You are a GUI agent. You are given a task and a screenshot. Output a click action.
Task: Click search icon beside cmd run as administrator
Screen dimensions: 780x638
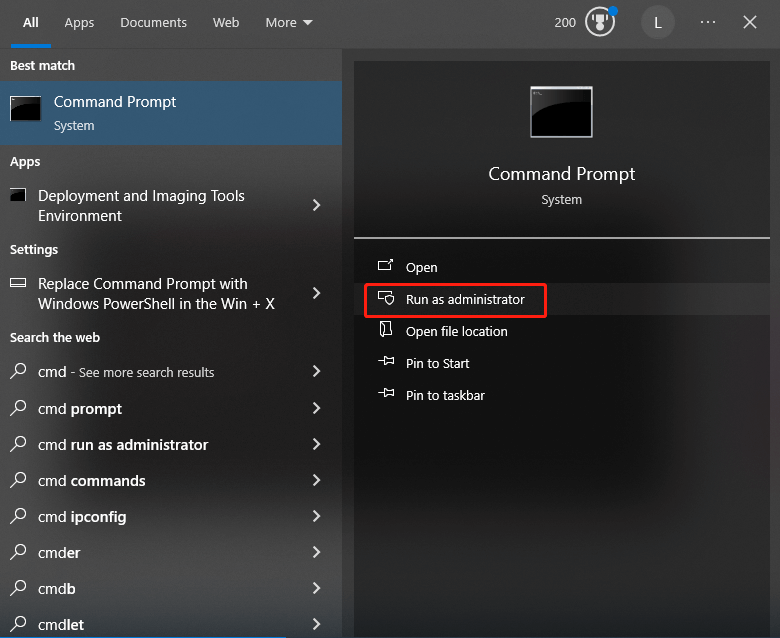click(18, 444)
